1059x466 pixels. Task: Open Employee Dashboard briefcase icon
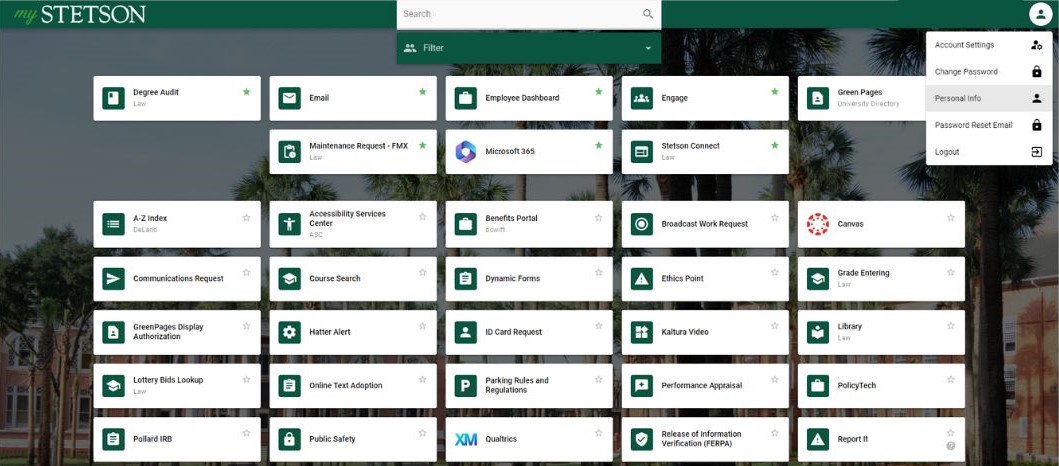[x=466, y=98]
